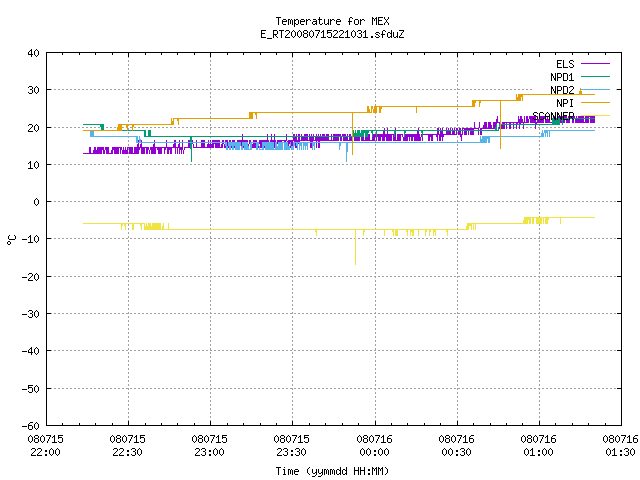This screenshot has width=640, height=480.
Task: Click the y-axis label -20
Action: click(31, 276)
